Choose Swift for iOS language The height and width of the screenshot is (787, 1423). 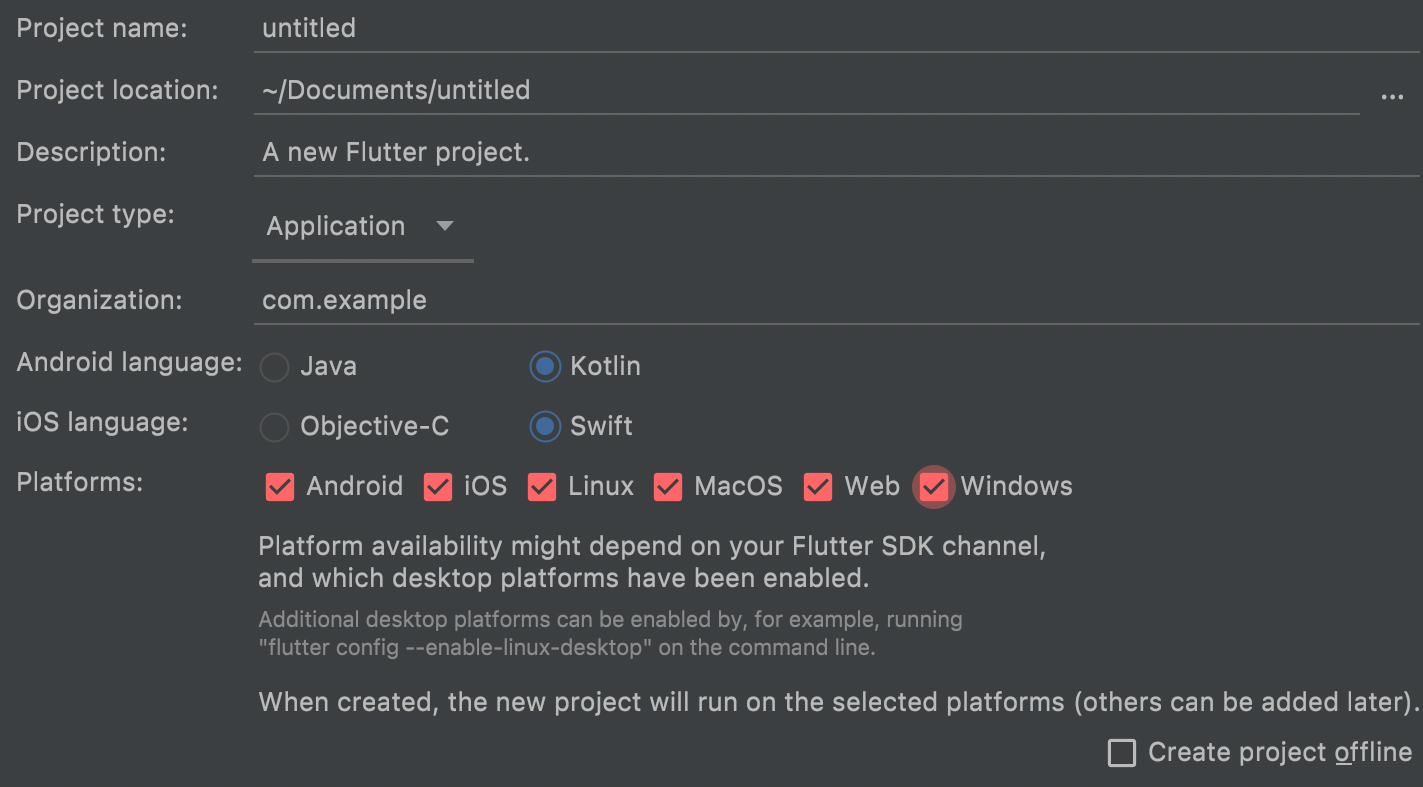[581, 427]
